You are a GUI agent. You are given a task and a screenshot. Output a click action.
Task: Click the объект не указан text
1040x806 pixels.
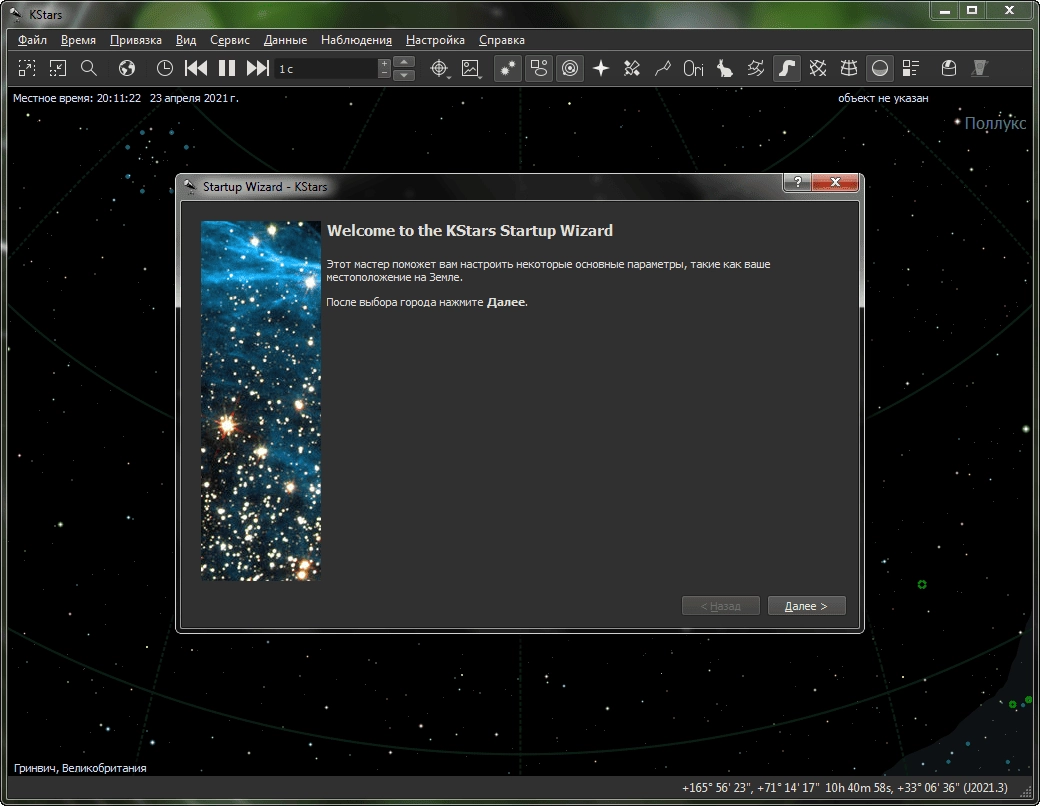[883, 98]
